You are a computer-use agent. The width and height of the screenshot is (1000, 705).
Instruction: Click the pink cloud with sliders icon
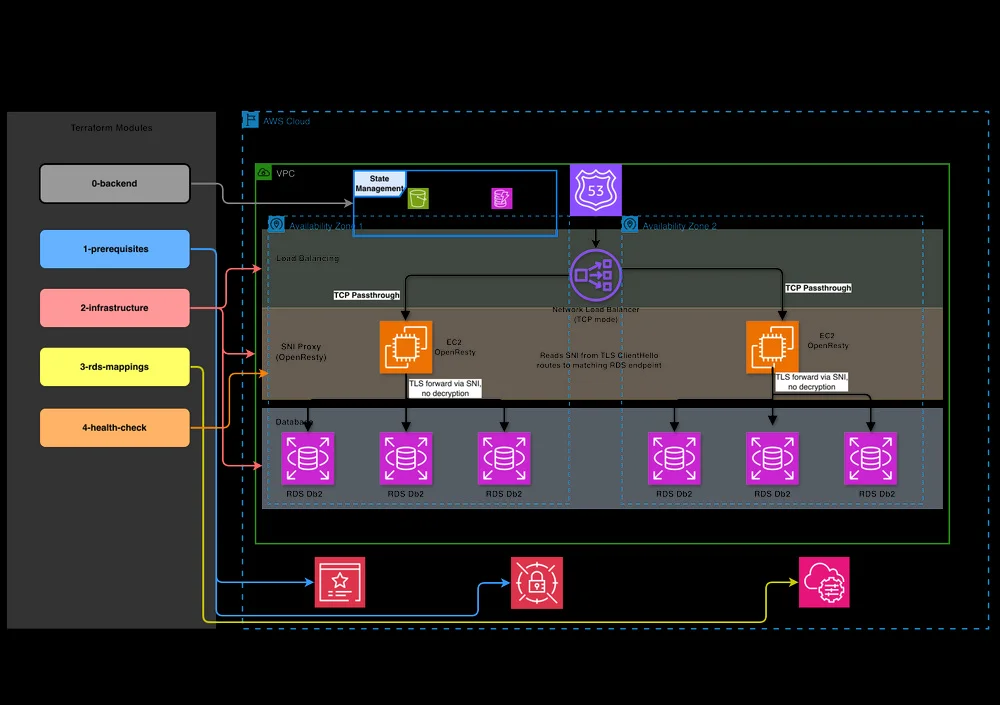[x=824, y=582]
